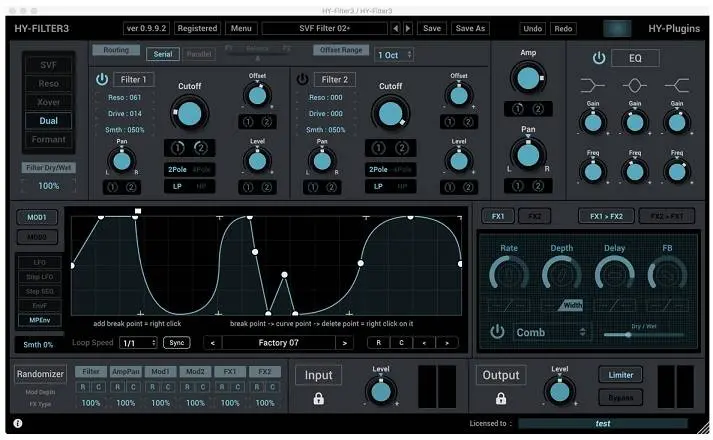713x440 pixels.
Task: Click the Amp knob
Action: (528, 78)
